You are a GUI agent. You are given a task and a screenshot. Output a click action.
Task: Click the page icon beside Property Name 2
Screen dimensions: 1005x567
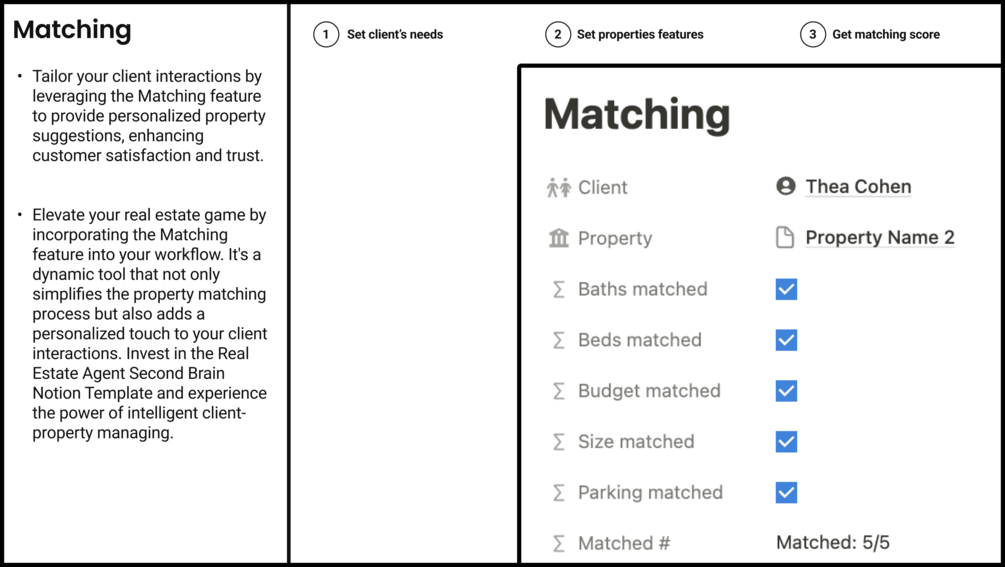pos(786,237)
